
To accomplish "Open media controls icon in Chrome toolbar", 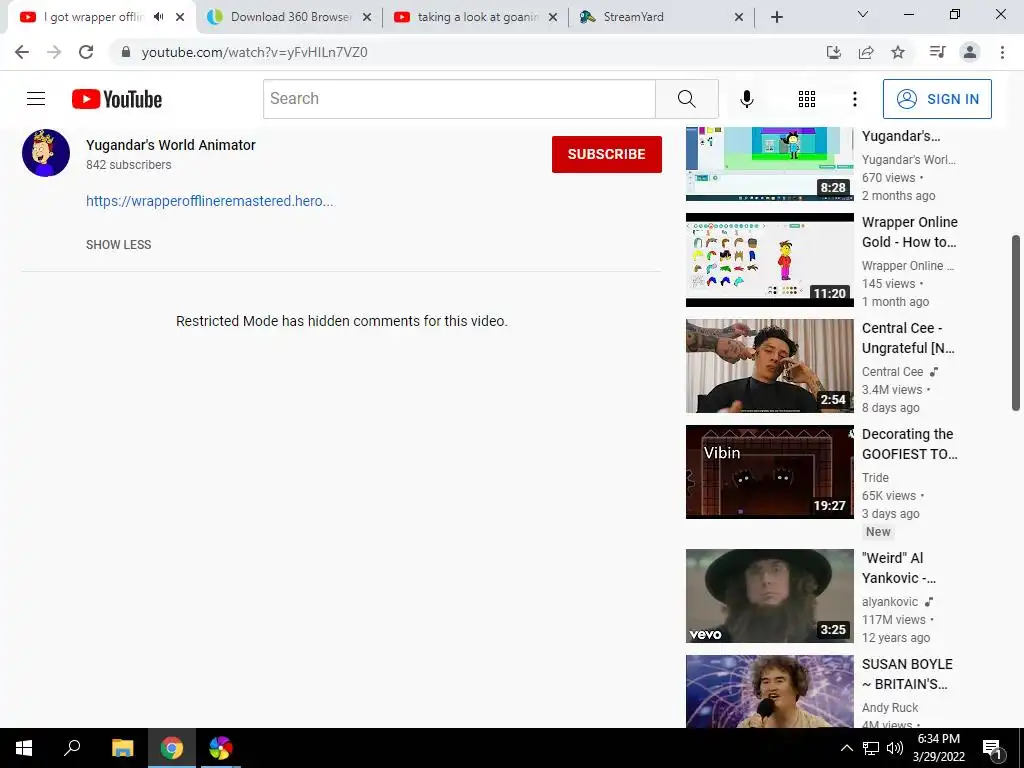I will [x=937, y=52].
